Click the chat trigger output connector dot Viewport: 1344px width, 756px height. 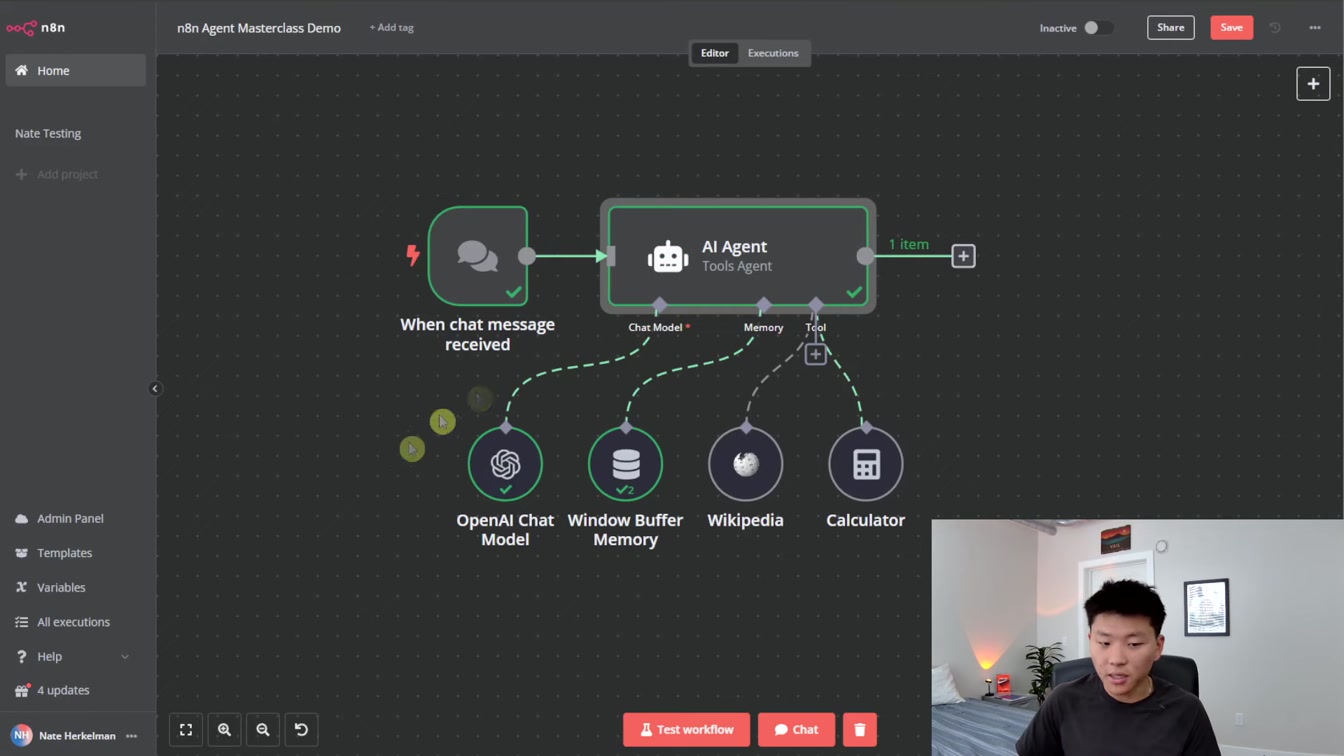tap(527, 256)
